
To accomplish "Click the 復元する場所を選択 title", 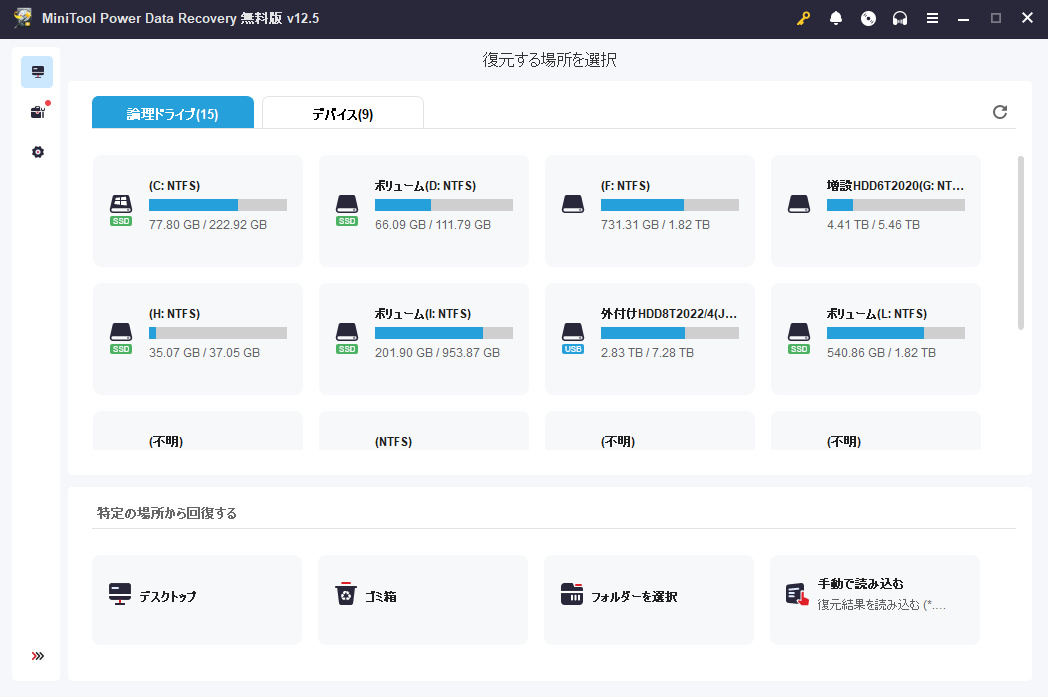I will (549, 60).
